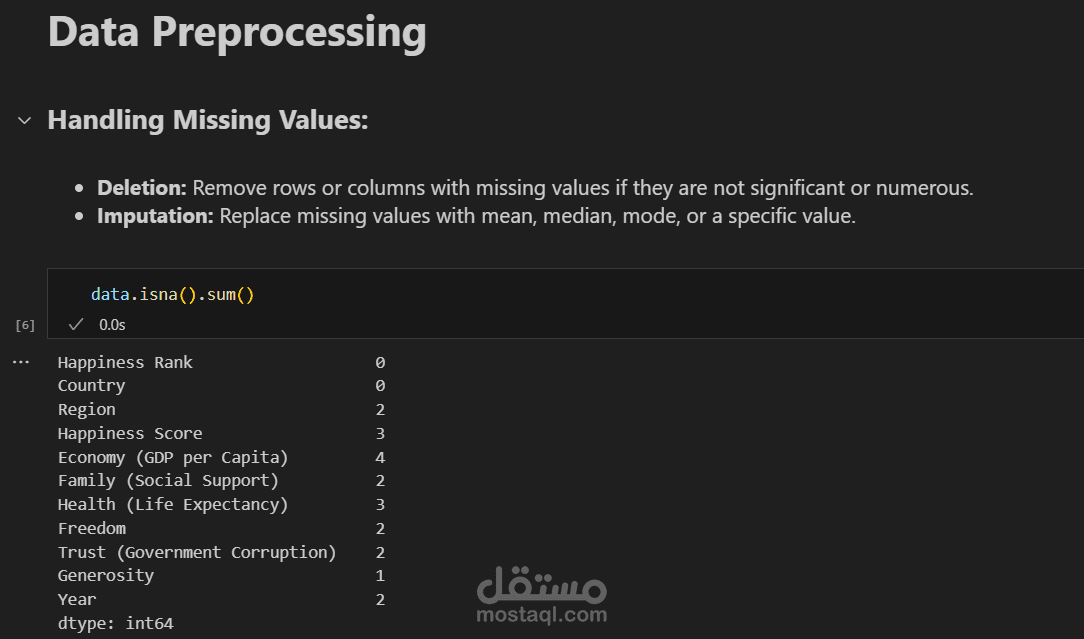This screenshot has height=639, width=1084.
Task: Open the mostaql.com link text
Action: [x=541, y=615]
